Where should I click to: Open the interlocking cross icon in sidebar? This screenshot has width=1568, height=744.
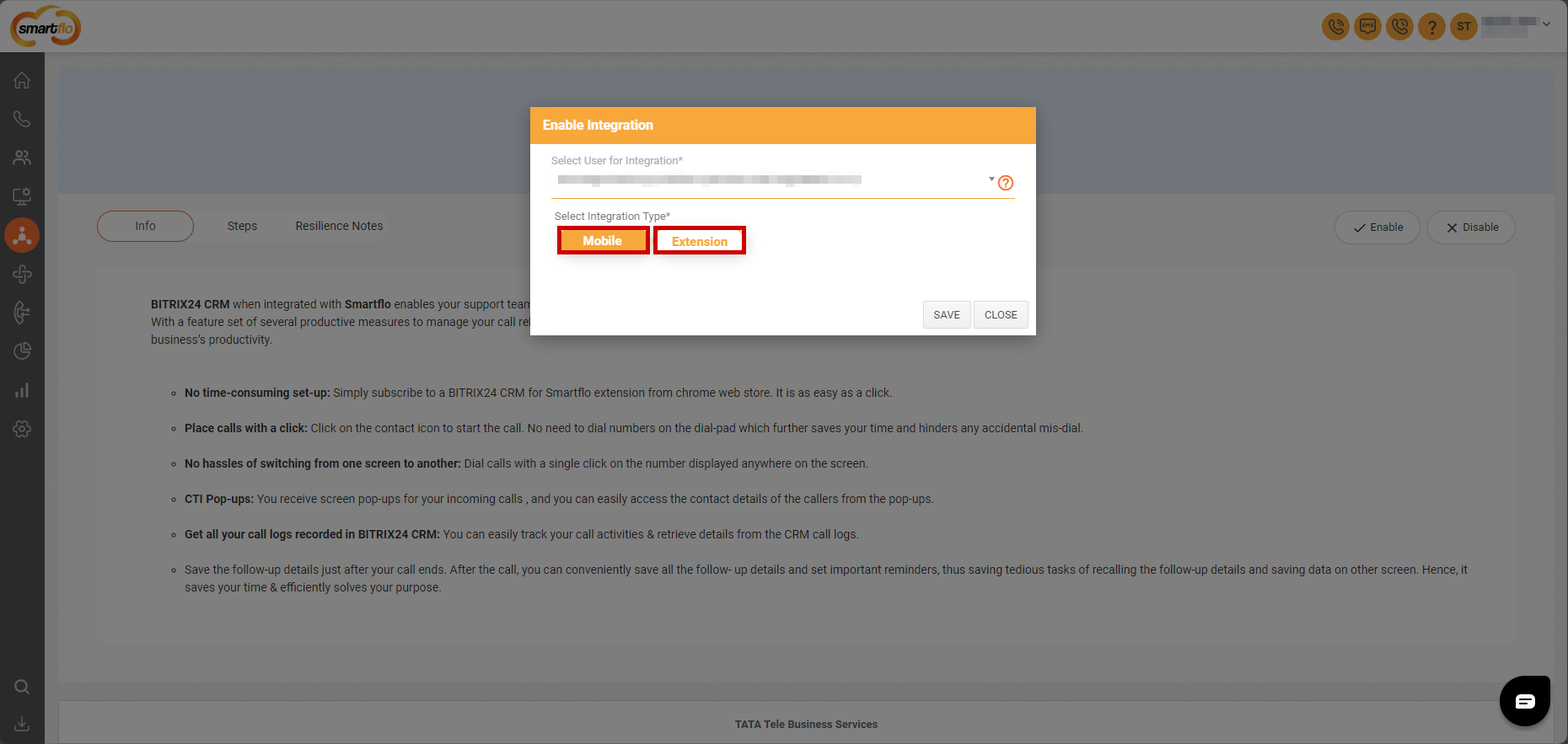[22, 274]
